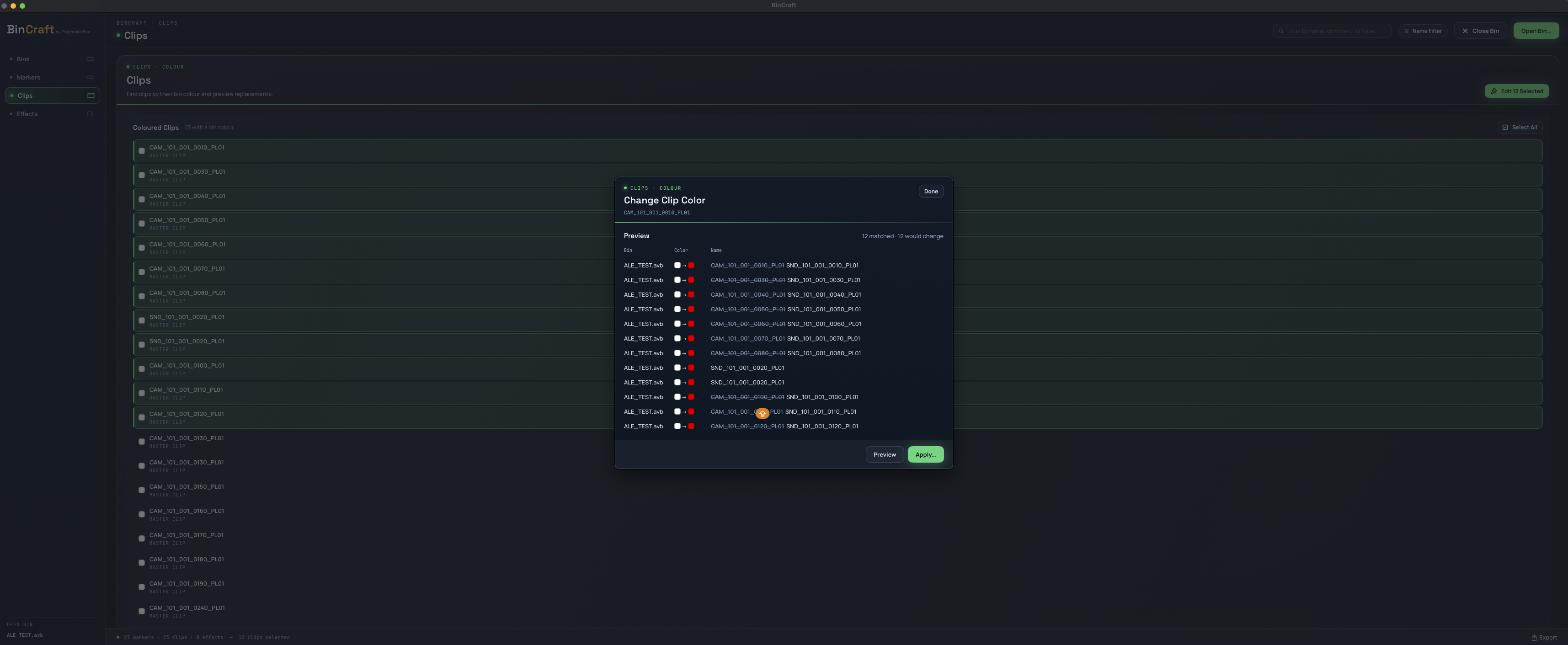Click CAM_101_001_0050_PL01 row in clip list

pos(837,224)
